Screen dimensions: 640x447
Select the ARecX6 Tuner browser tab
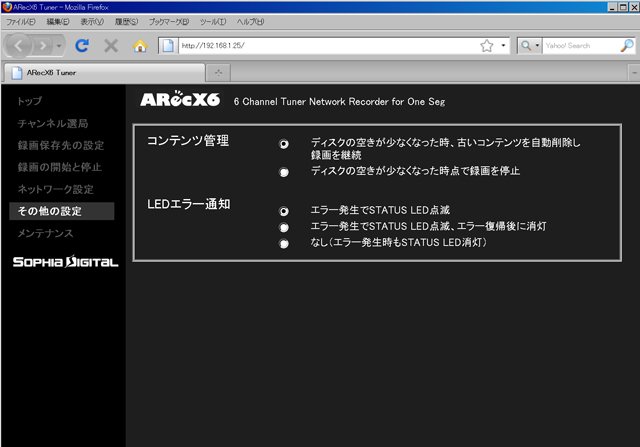pyautogui.click(x=104, y=73)
